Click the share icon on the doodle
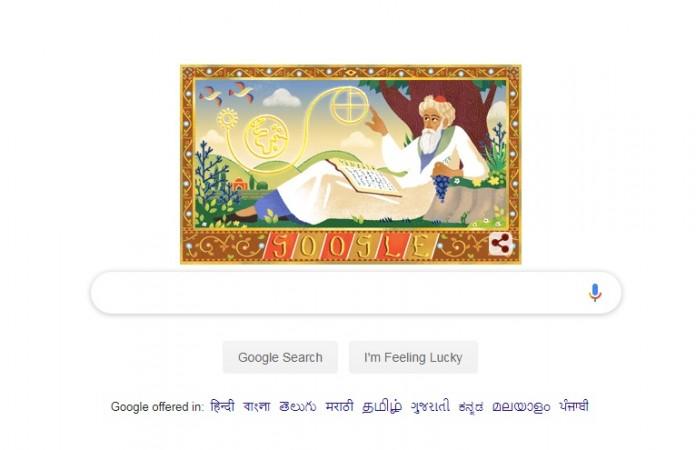Screen dimensions: 696x450 point(500,244)
